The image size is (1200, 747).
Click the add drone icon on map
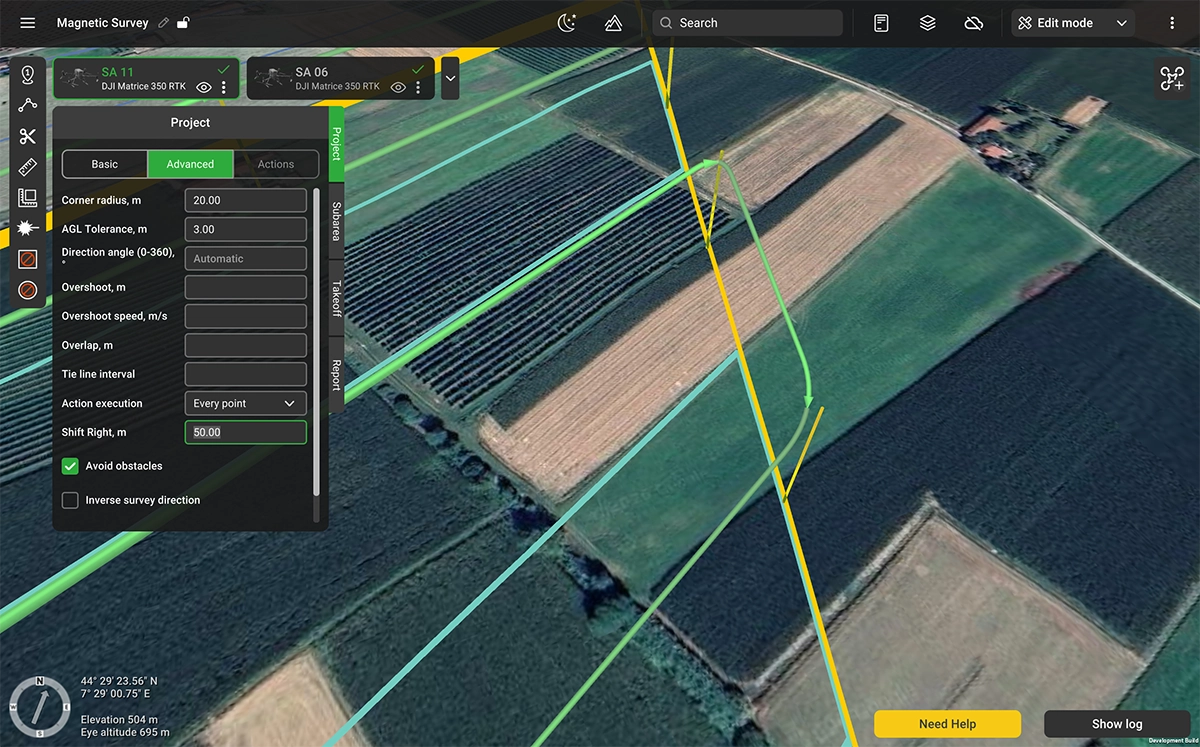tap(1172, 79)
